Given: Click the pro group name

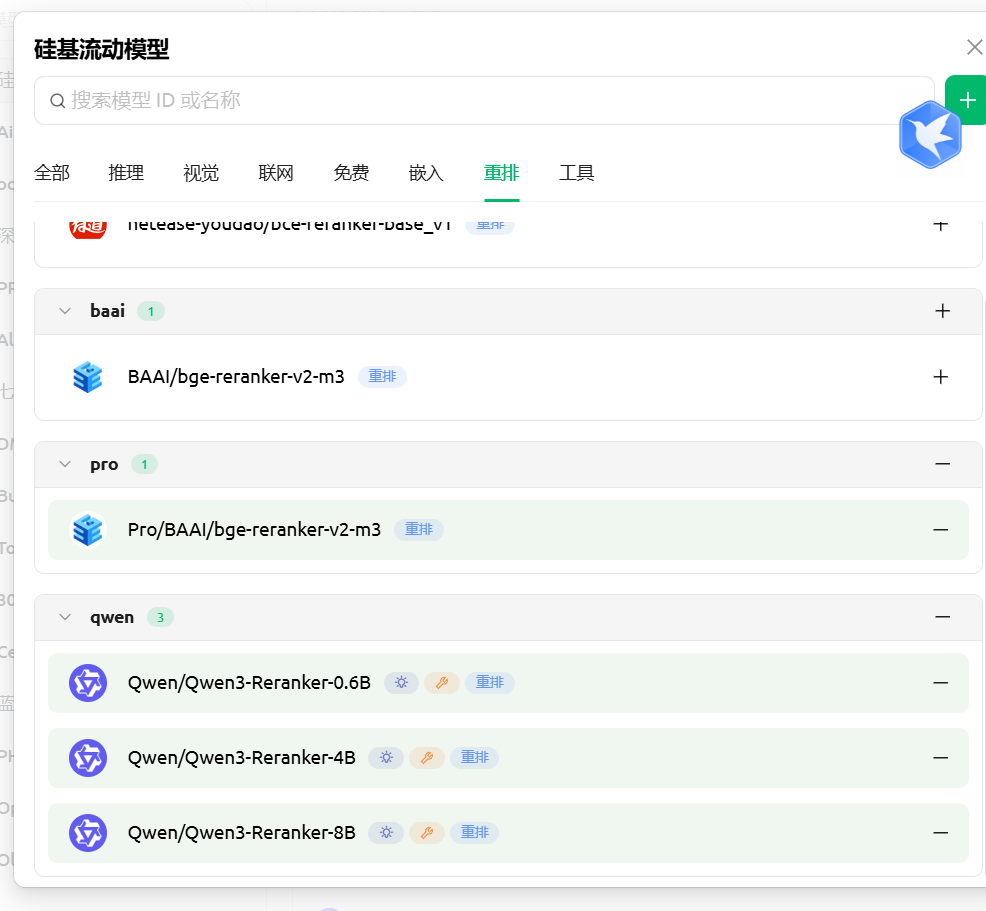Looking at the screenshot, I should coord(104,465).
